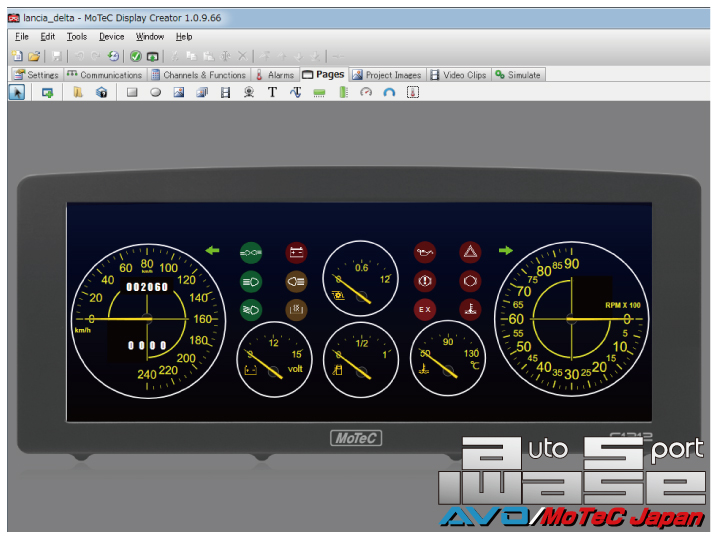Select the stacked images tool
Image resolution: width=717 pixels, height=539 pixels.
202,92
